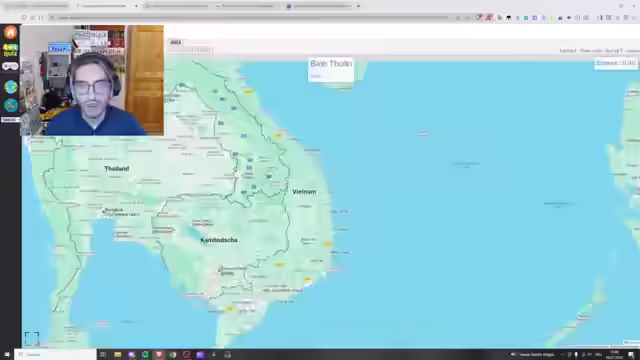The width and height of the screenshot is (640, 360).
Task: Click the Kambodscha label on the map
Action: (219, 240)
